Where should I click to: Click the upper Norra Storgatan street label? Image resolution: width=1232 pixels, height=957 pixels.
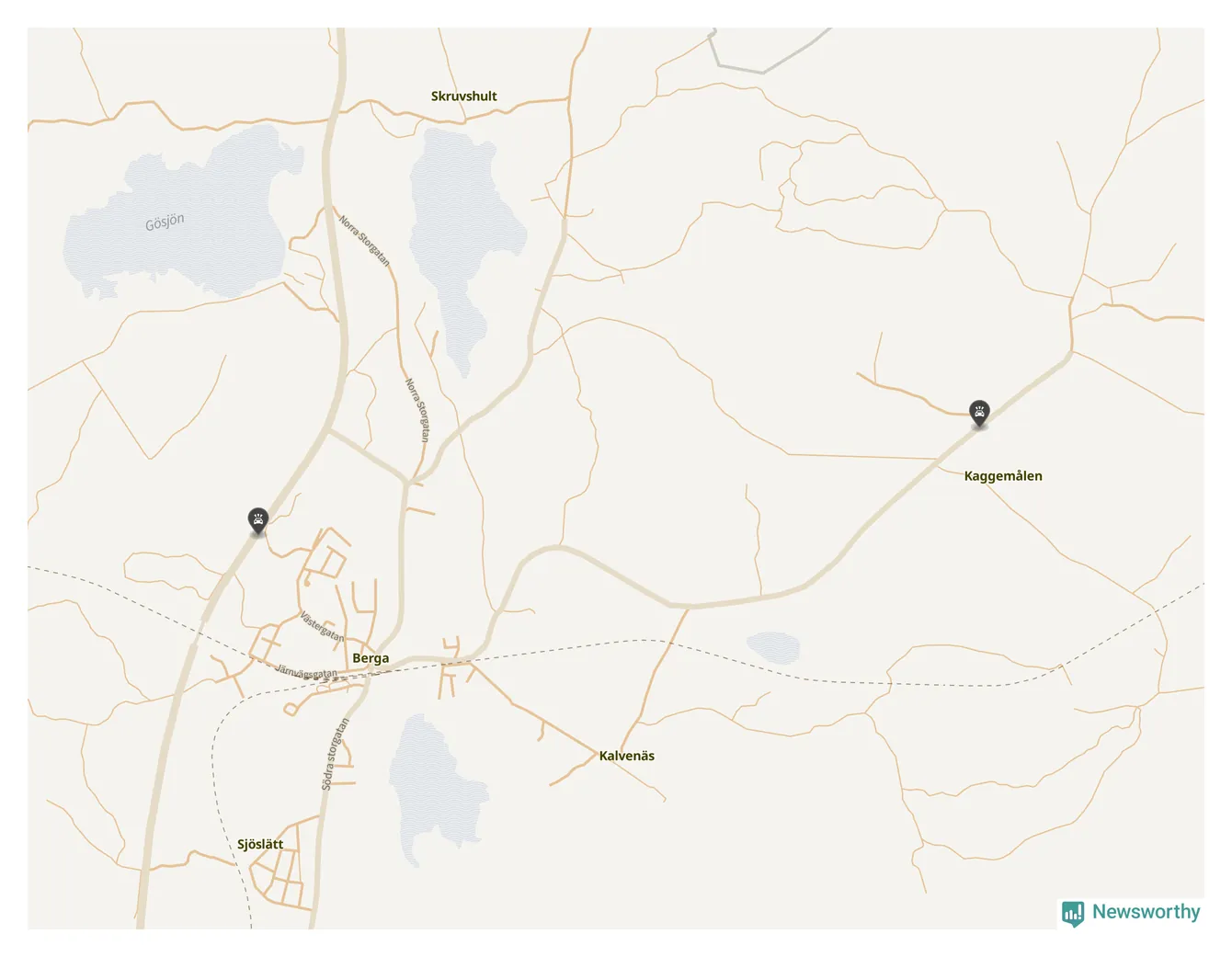tap(364, 242)
